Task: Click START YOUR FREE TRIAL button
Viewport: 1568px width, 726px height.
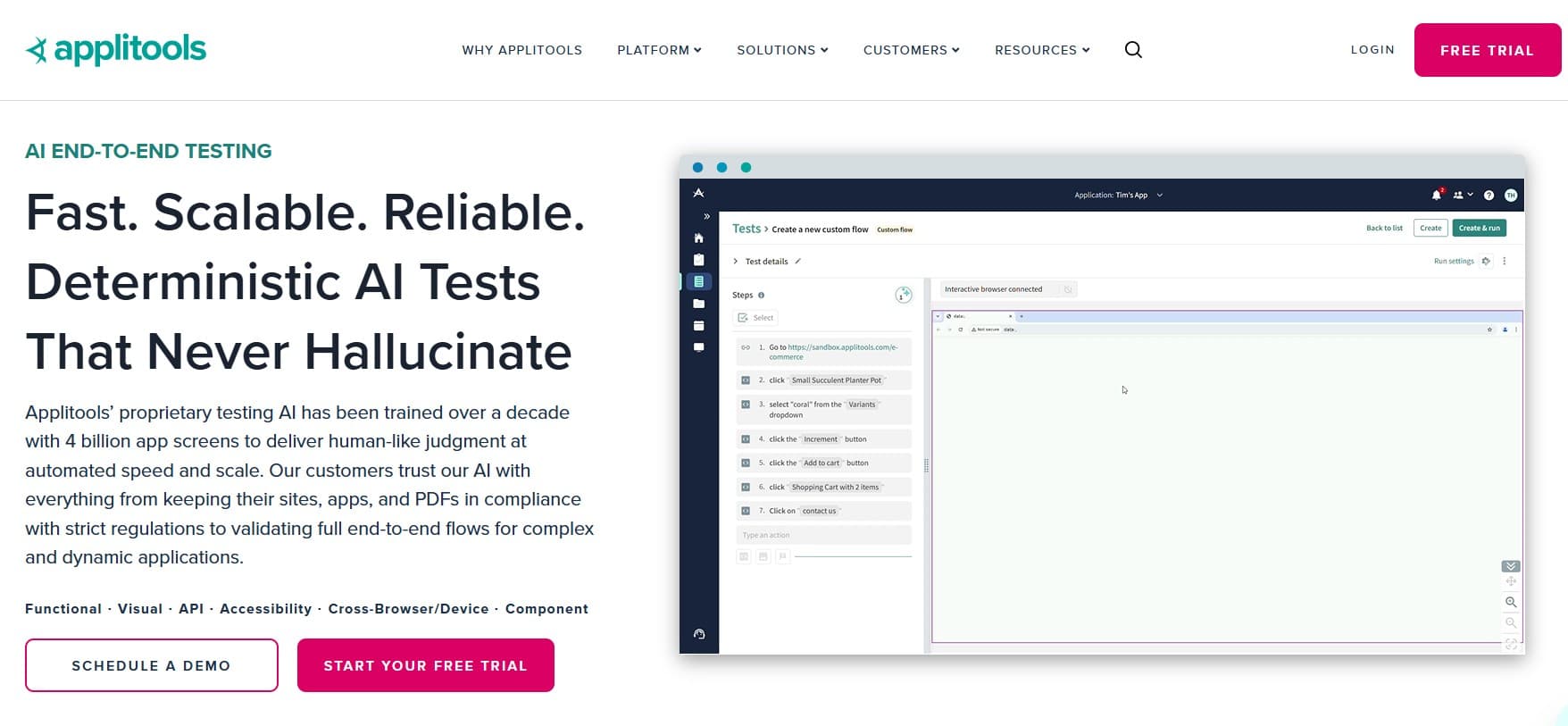Action: 426,665
